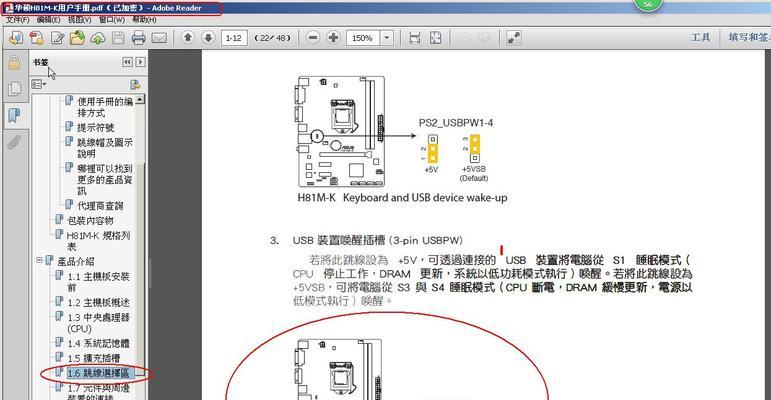Select the 1.4 系統記憶體 bookmark

(x=98, y=343)
